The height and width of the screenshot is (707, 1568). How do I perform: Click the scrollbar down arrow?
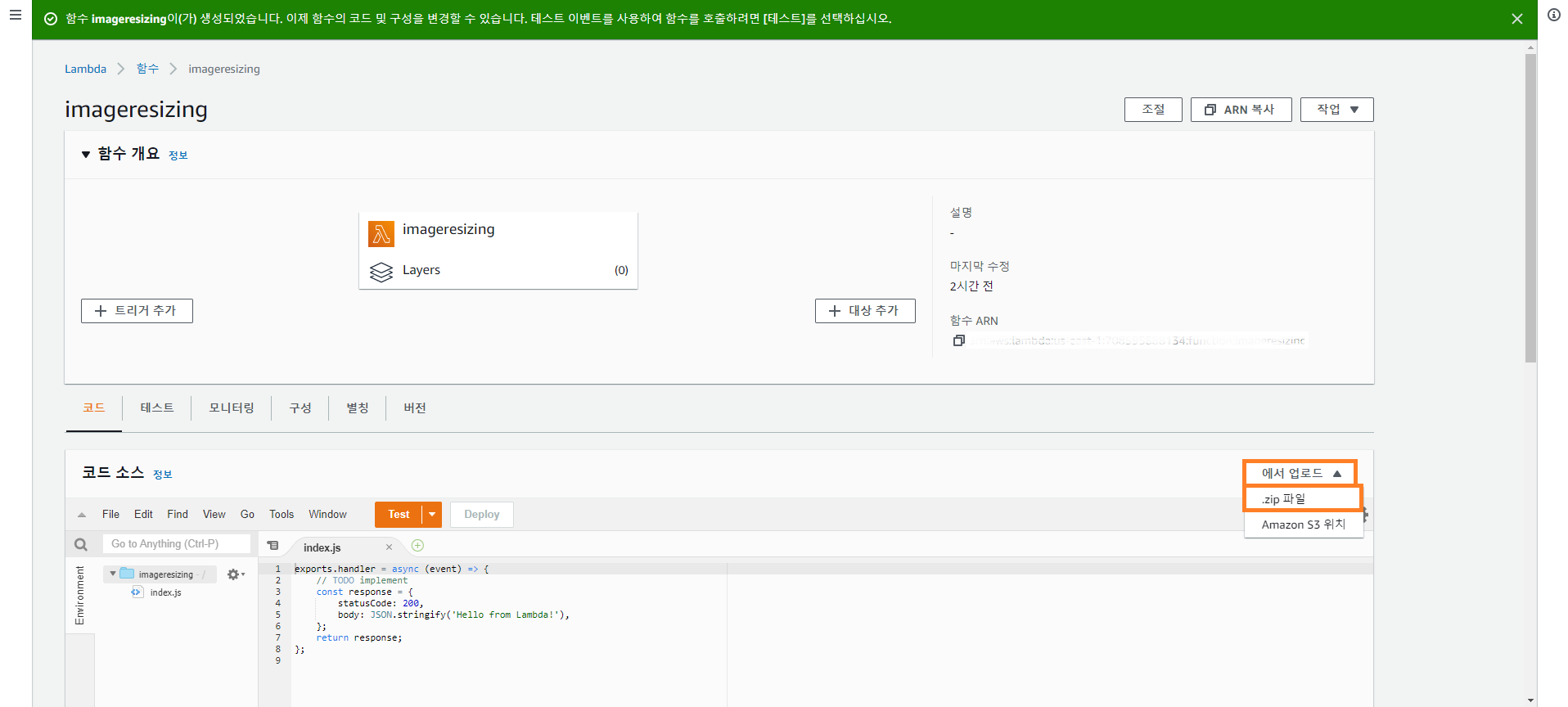tap(1530, 701)
